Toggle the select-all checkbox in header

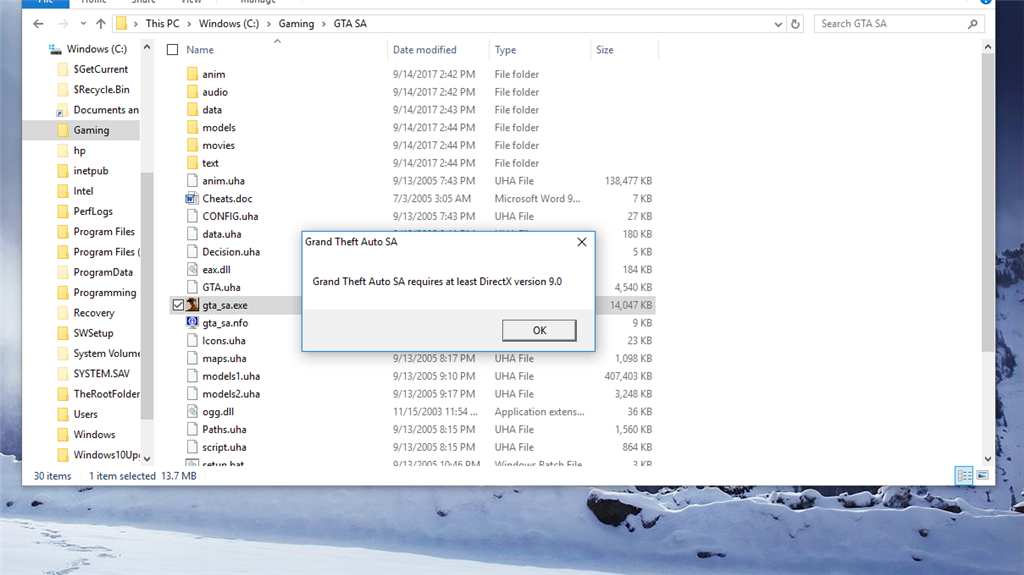(x=172, y=50)
